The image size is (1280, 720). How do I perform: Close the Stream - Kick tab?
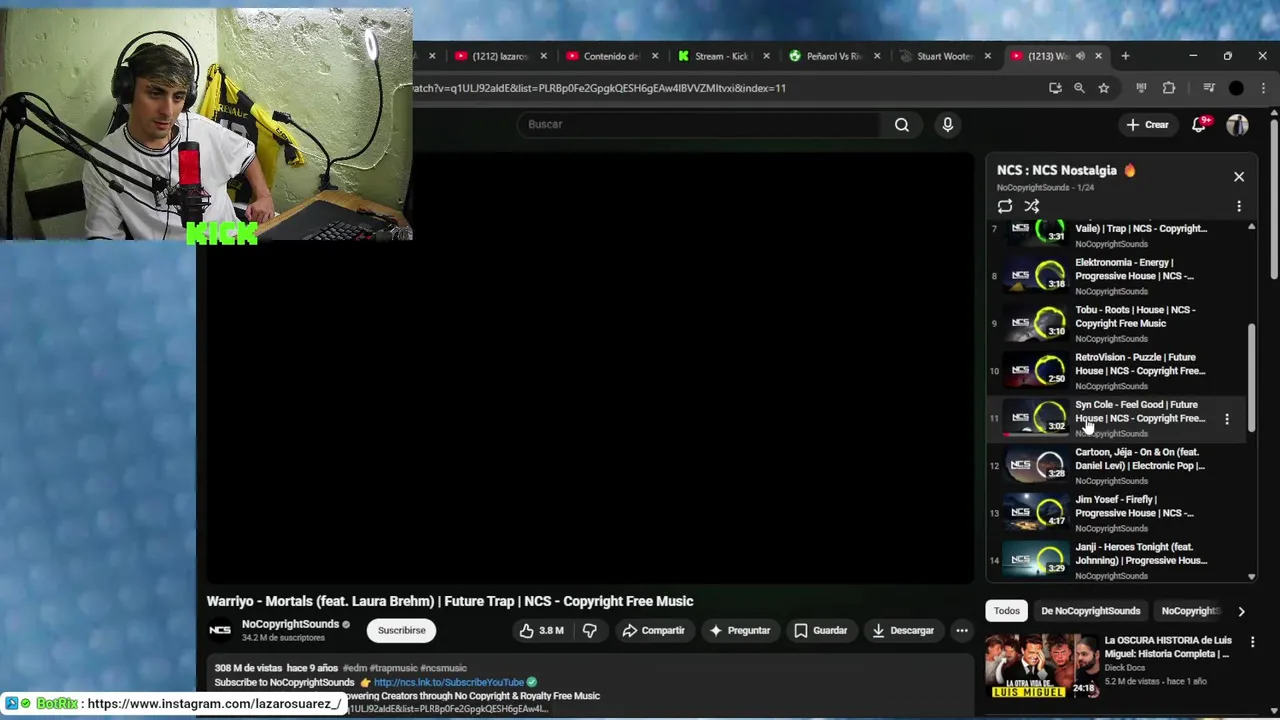(766, 56)
